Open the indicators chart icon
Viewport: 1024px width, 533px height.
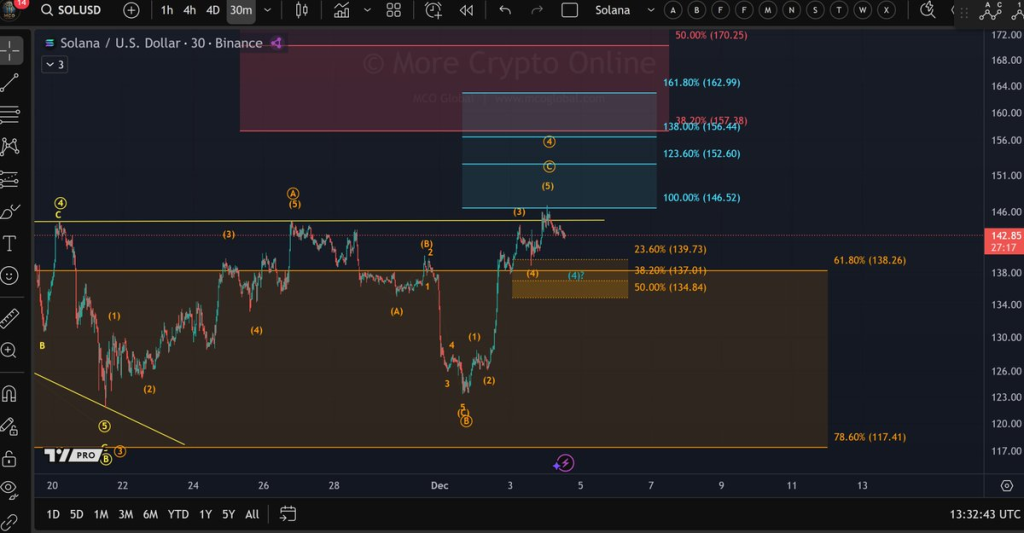click(x=342, y=10)
